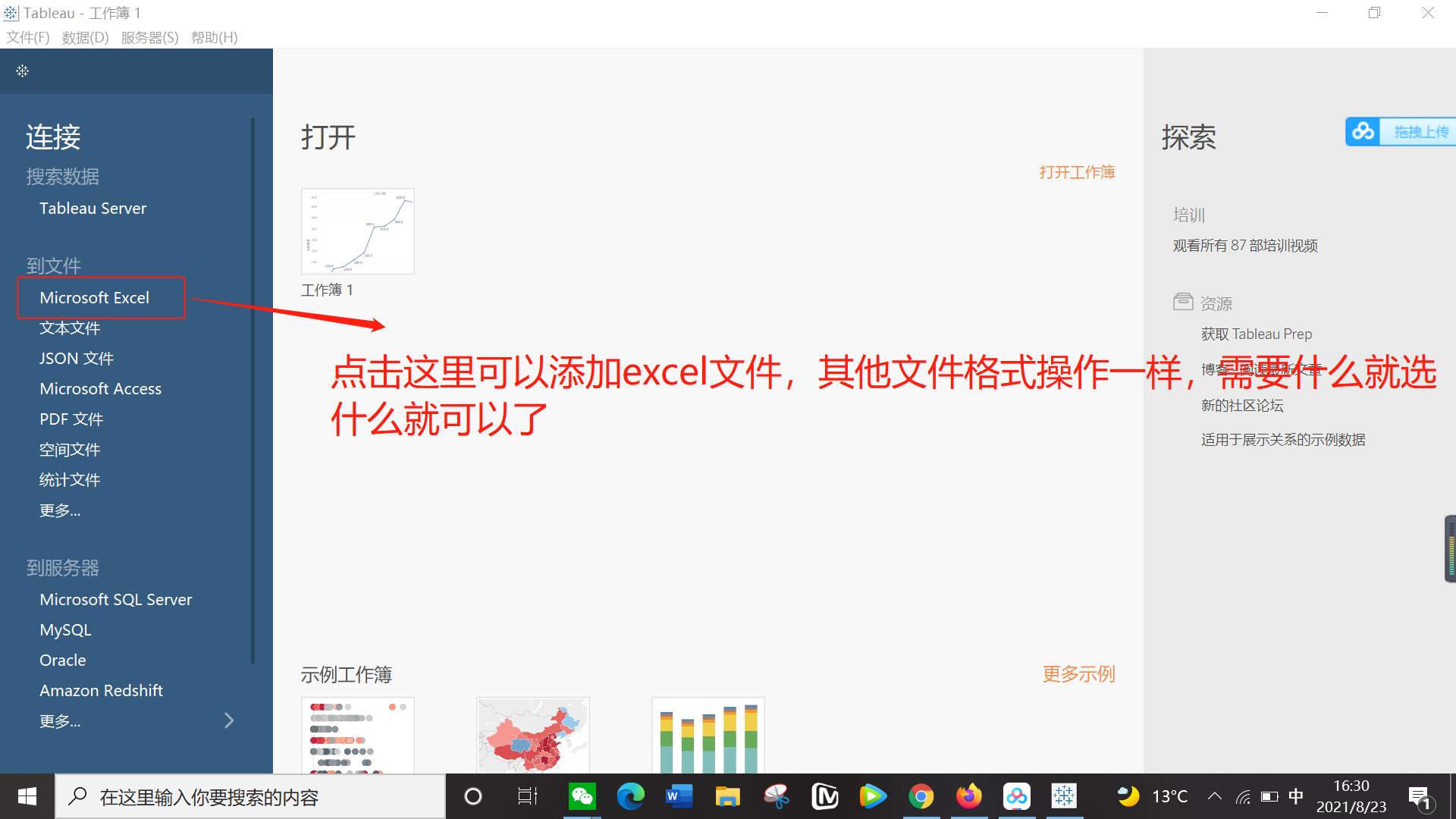Viewport: 1456px width, 819px height.
Task: Click 观看所有 87 部培训视频
Action: 1244,245
